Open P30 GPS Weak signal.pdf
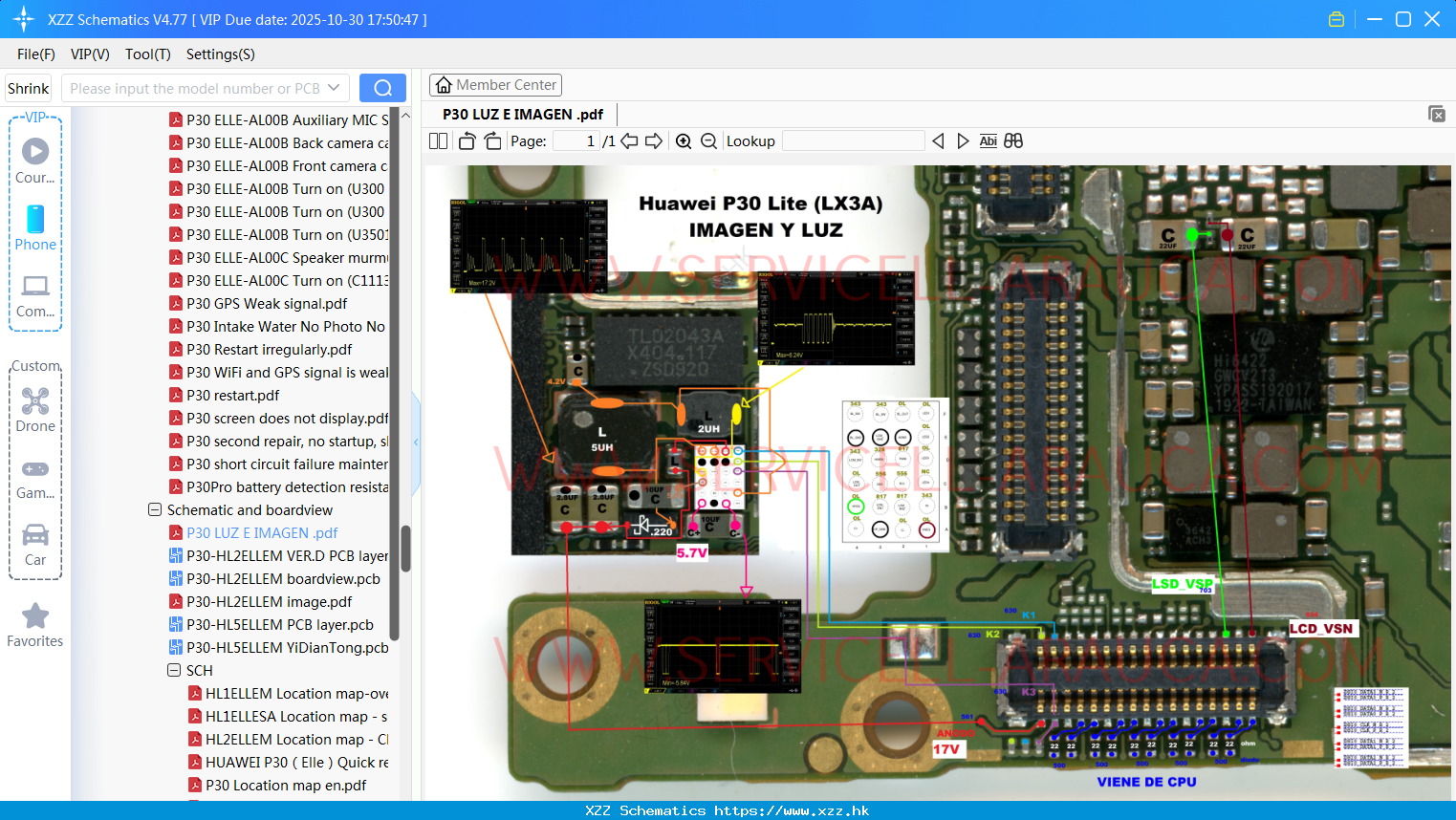Image resolution: width=1456 pixels, height=820 pixels. 258,303
